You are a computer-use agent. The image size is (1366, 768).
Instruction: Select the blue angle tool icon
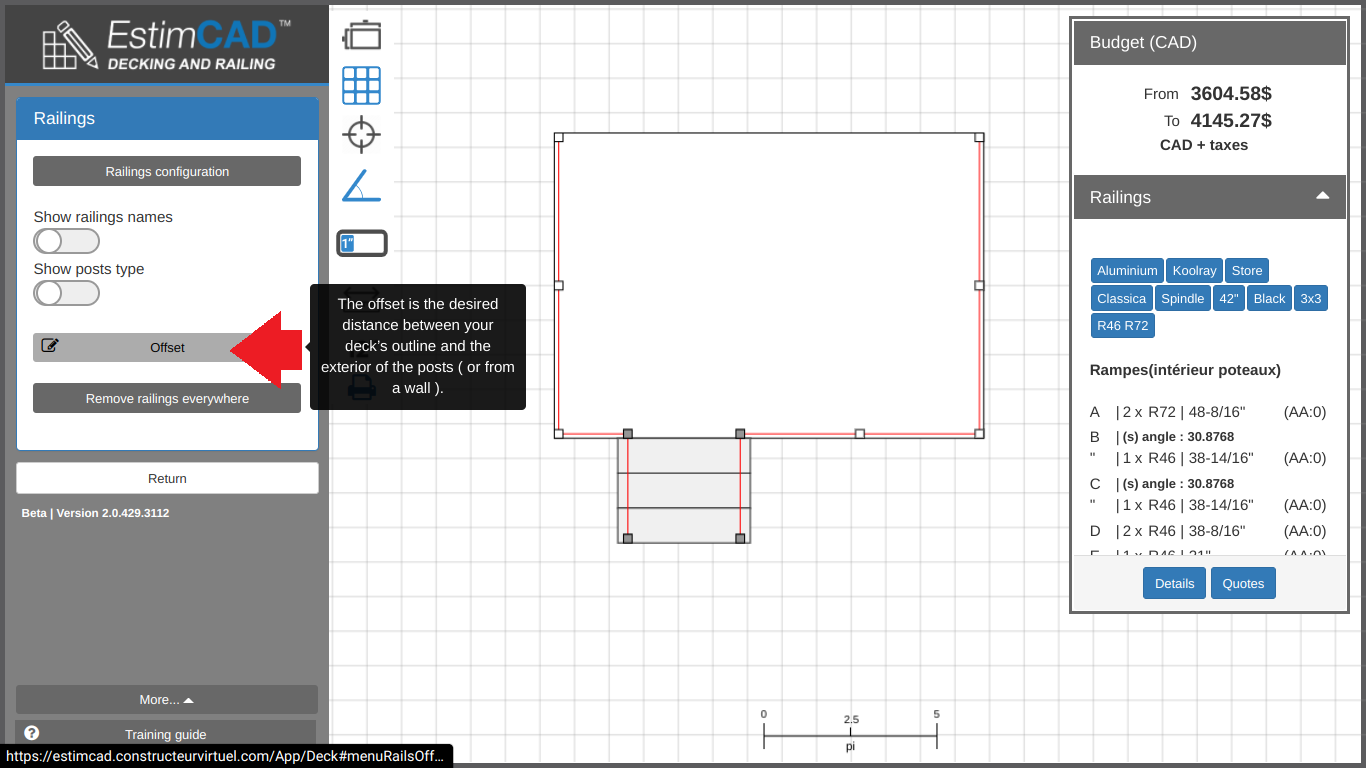[x=361, y=186]
